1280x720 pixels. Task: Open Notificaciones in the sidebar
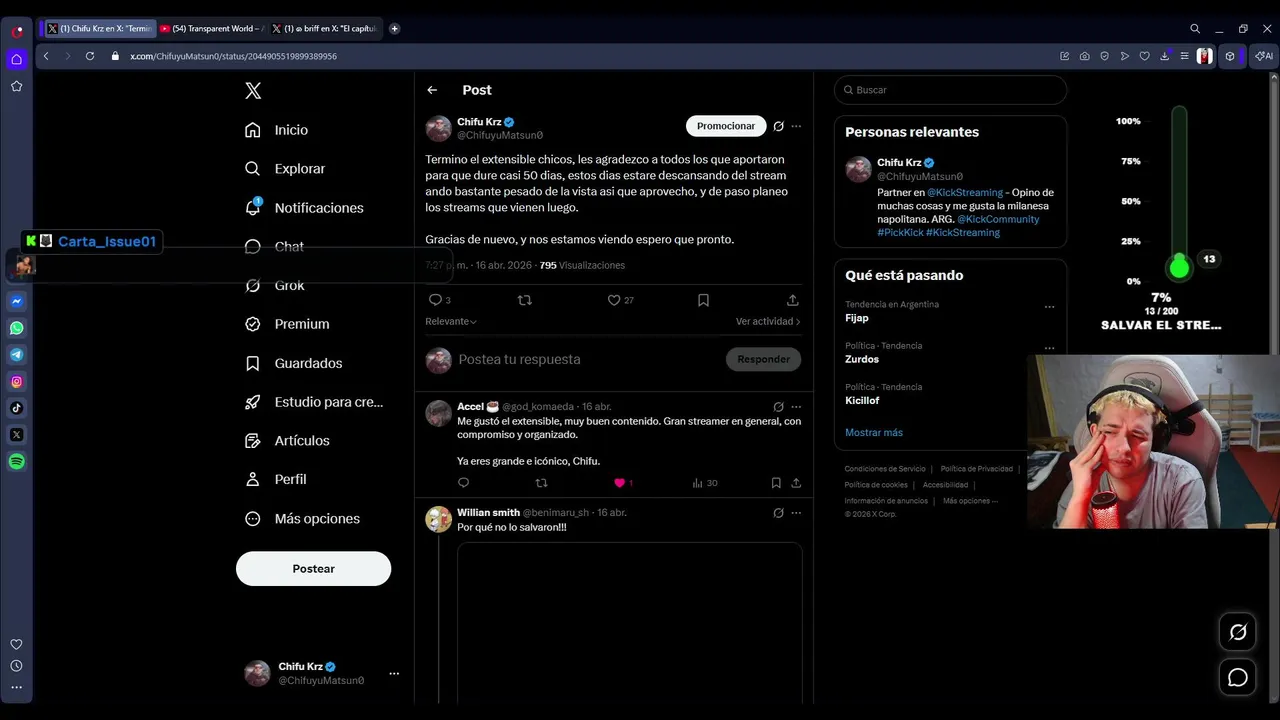click(x=304, y=208)
